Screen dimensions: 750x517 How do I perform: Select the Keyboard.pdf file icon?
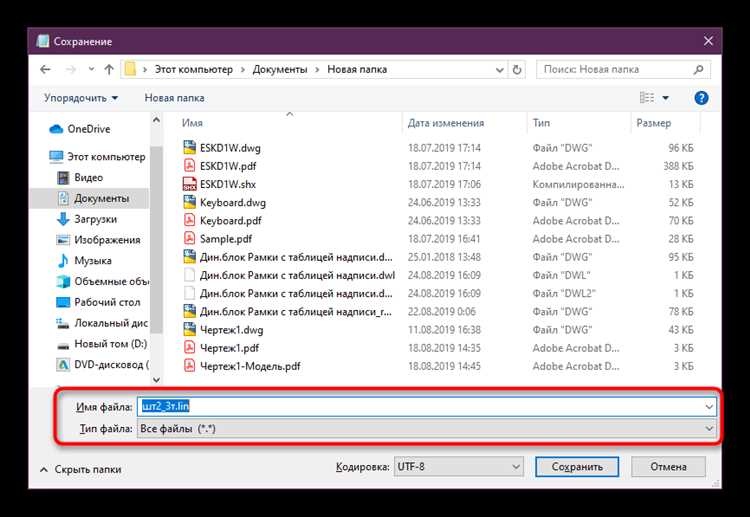[x=190, y=220]
